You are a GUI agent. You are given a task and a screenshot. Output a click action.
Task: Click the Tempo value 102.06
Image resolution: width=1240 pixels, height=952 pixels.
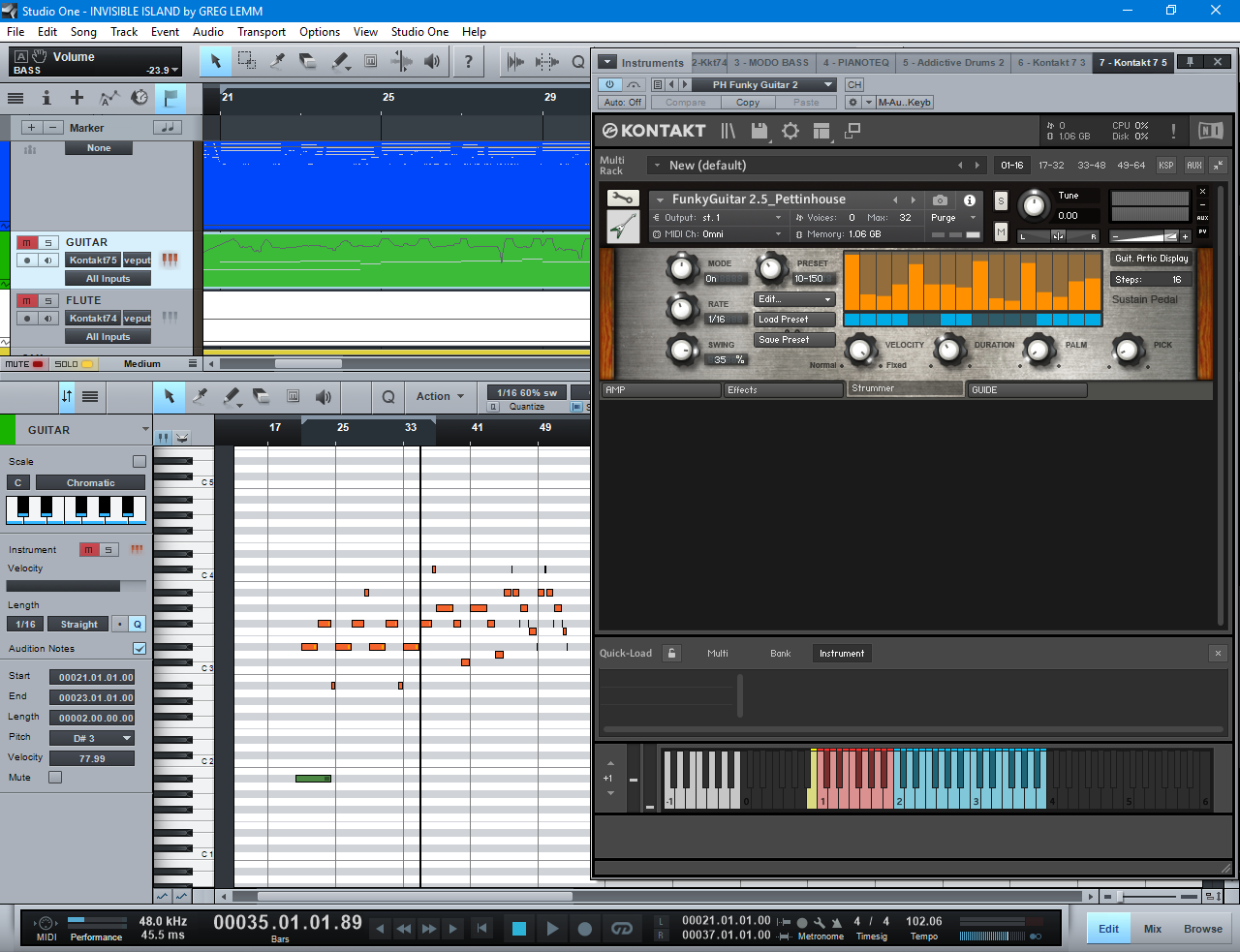click(924, 922)
